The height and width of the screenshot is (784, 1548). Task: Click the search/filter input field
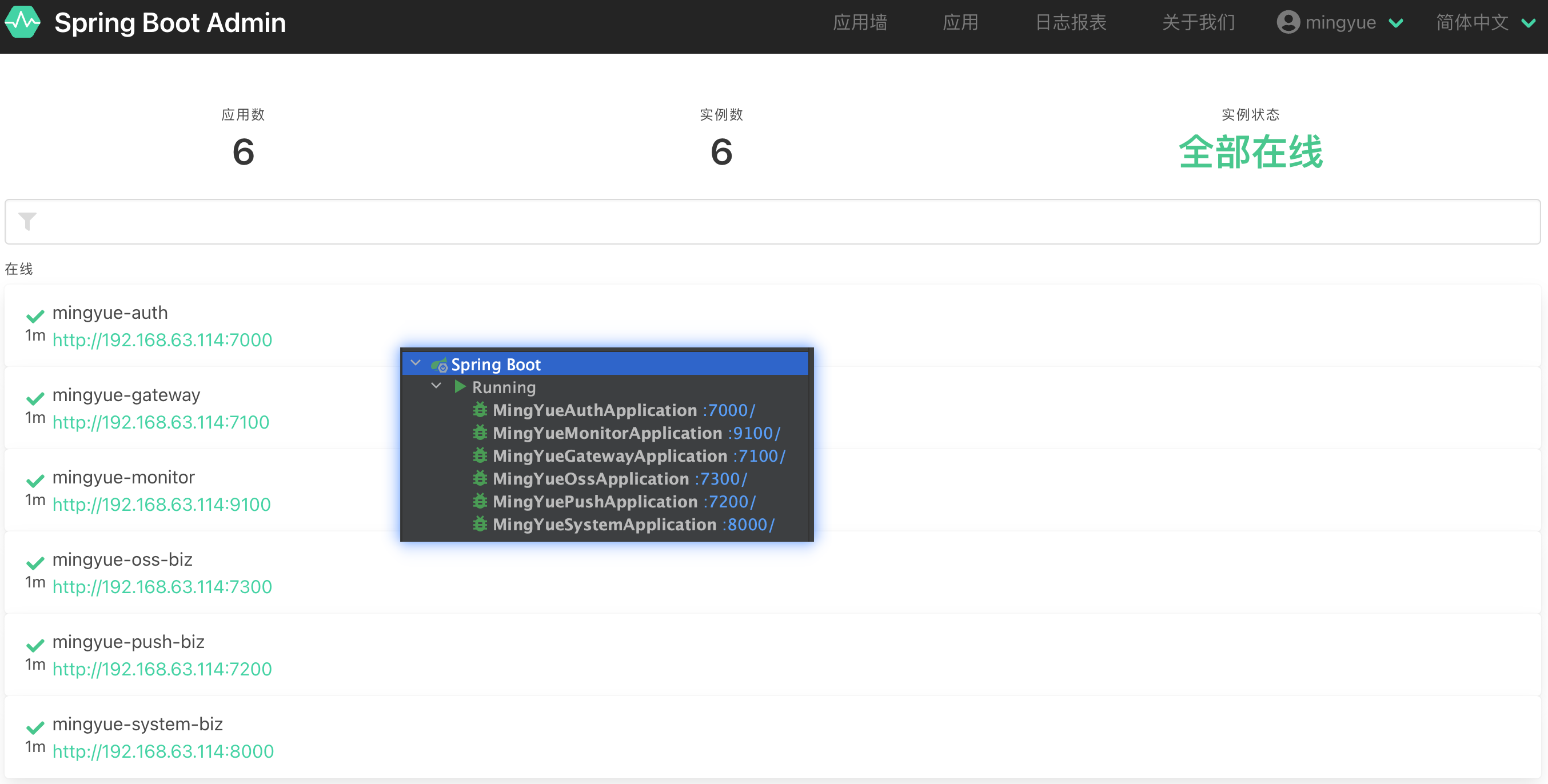[774, 222]
